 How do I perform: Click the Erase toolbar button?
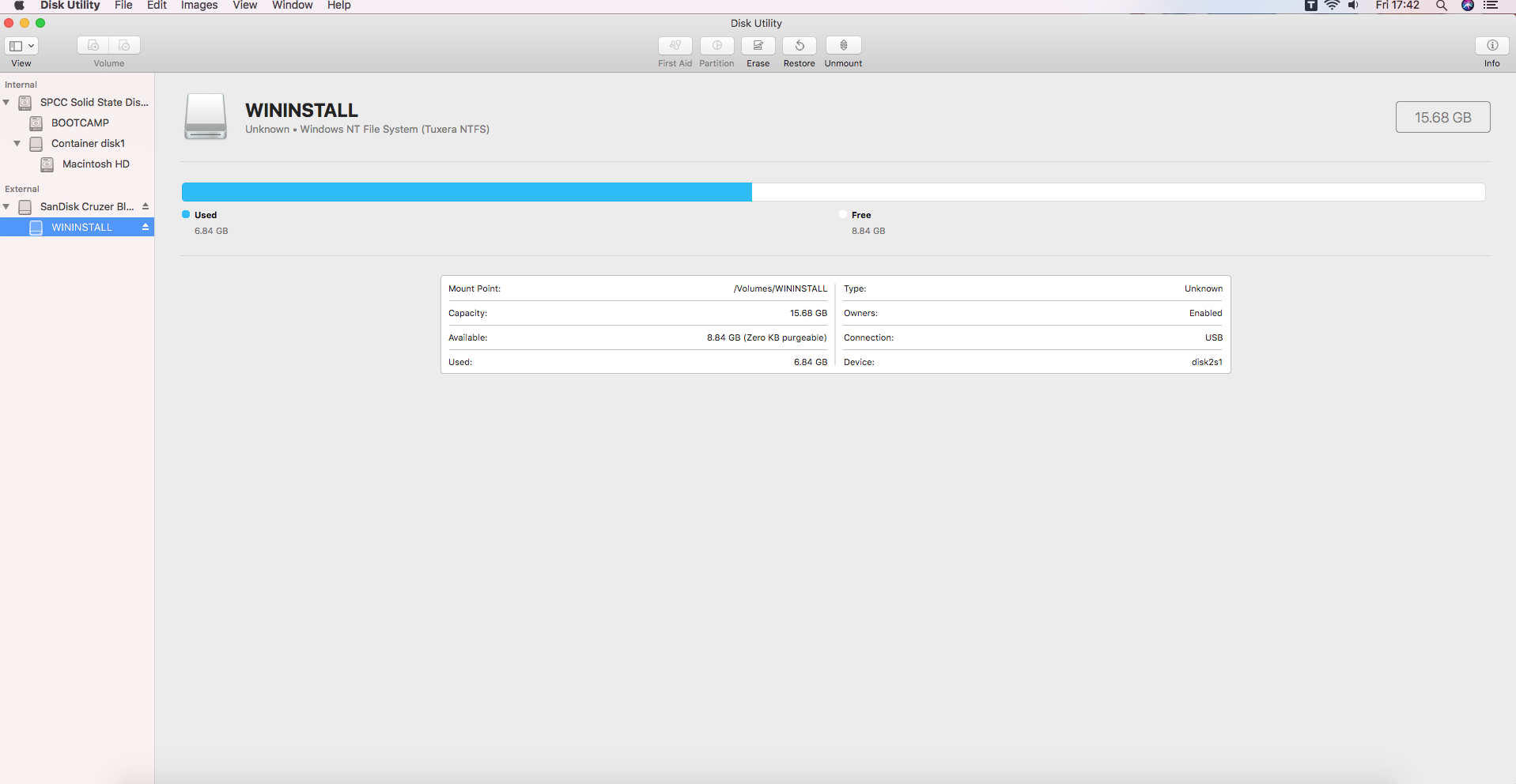coord(758,46)
